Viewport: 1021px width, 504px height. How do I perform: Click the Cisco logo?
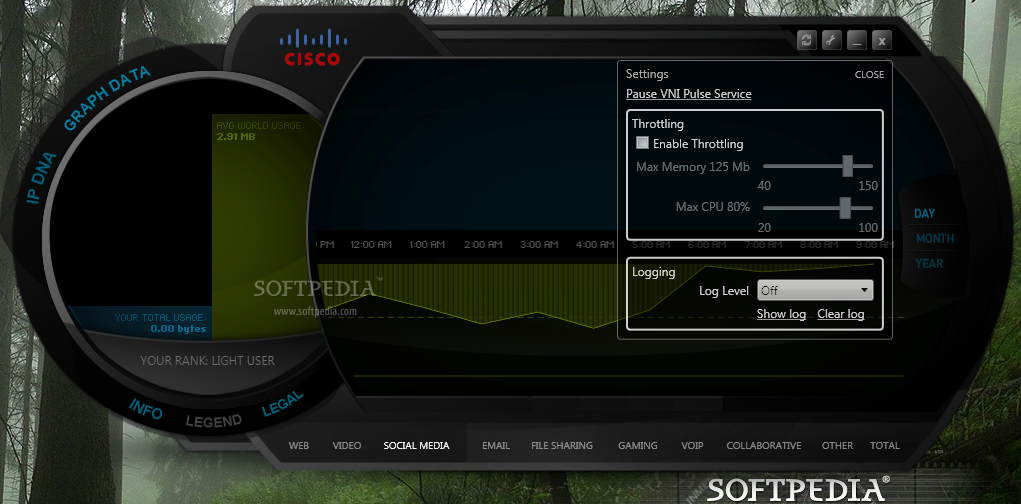coord(312,47)
